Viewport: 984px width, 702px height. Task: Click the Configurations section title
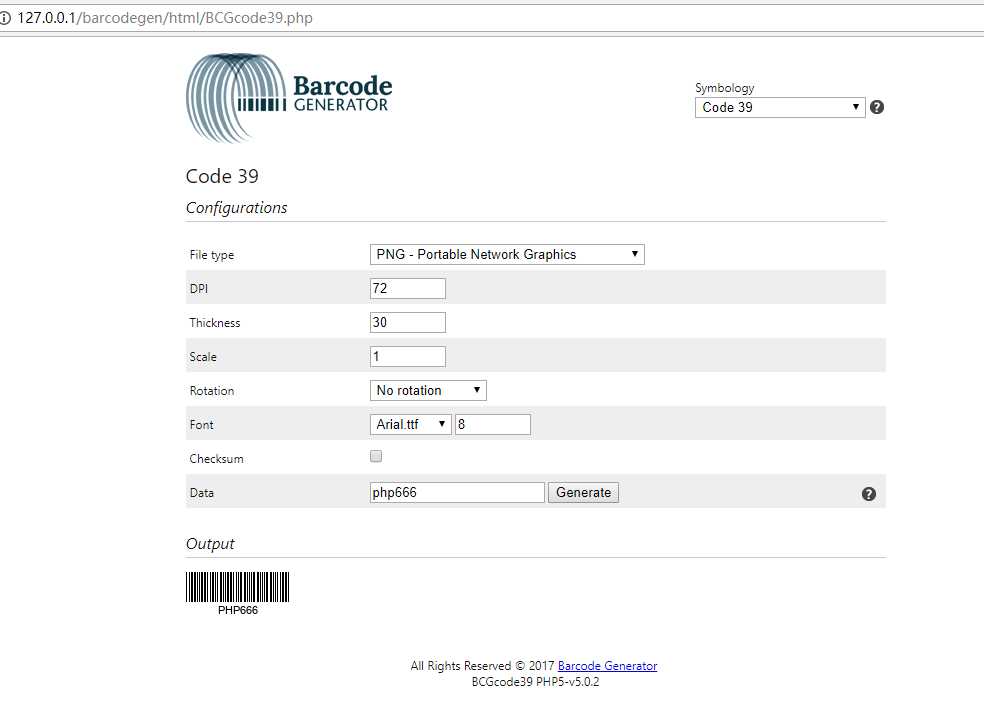(x=237, y=208)
